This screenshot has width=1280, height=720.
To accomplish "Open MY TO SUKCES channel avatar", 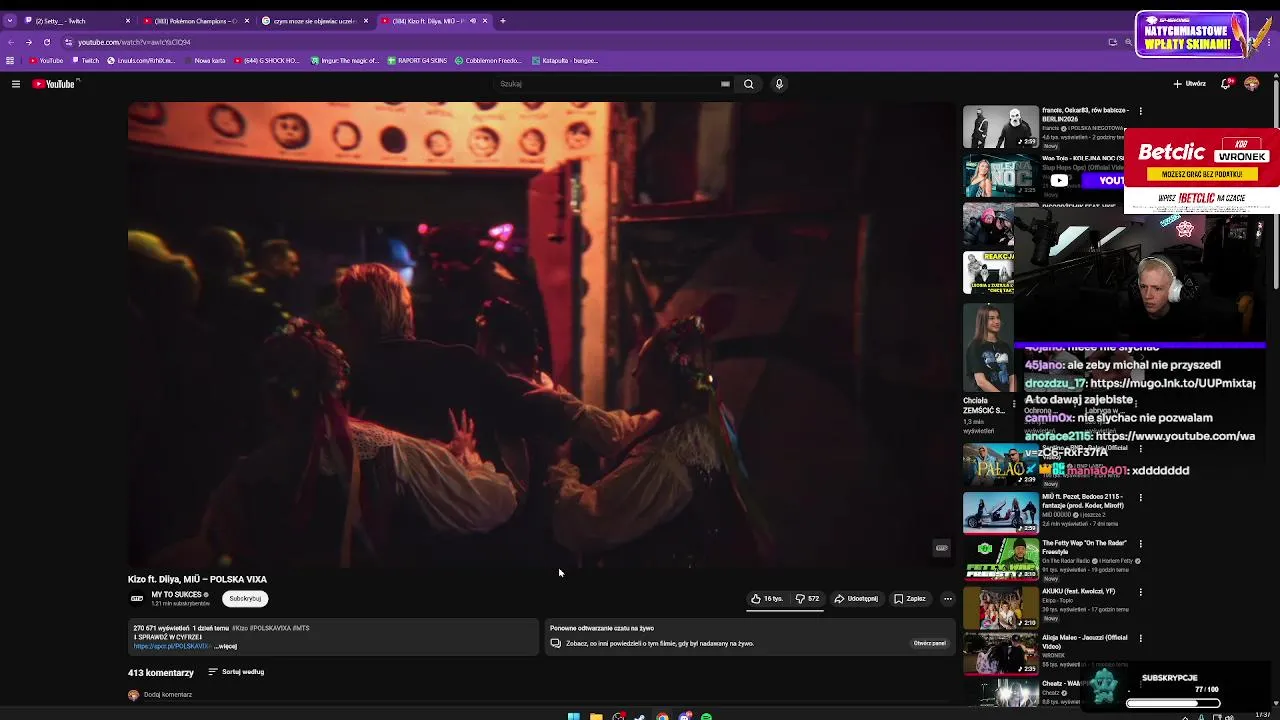I will tap(137, 599).
